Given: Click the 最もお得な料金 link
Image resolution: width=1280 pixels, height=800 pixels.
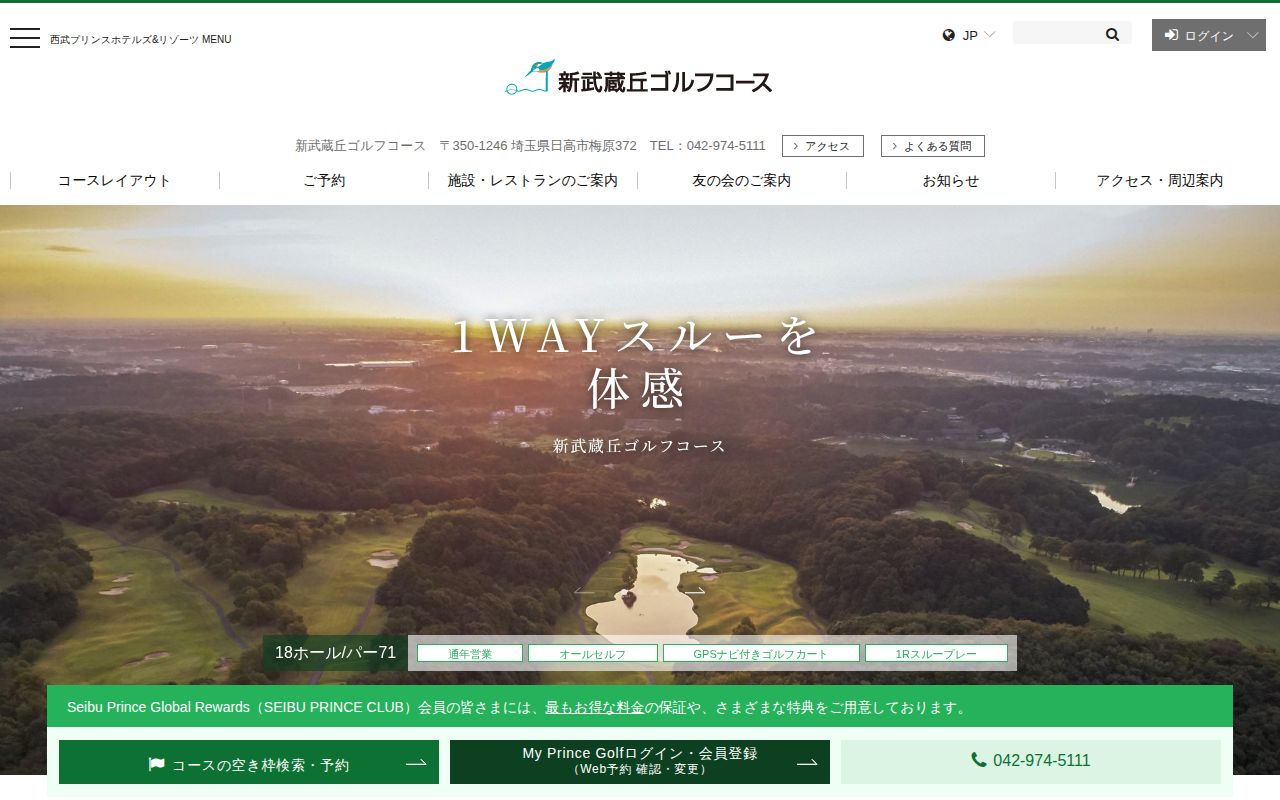Looking at the screenshot, I should (x=594, y=707).
